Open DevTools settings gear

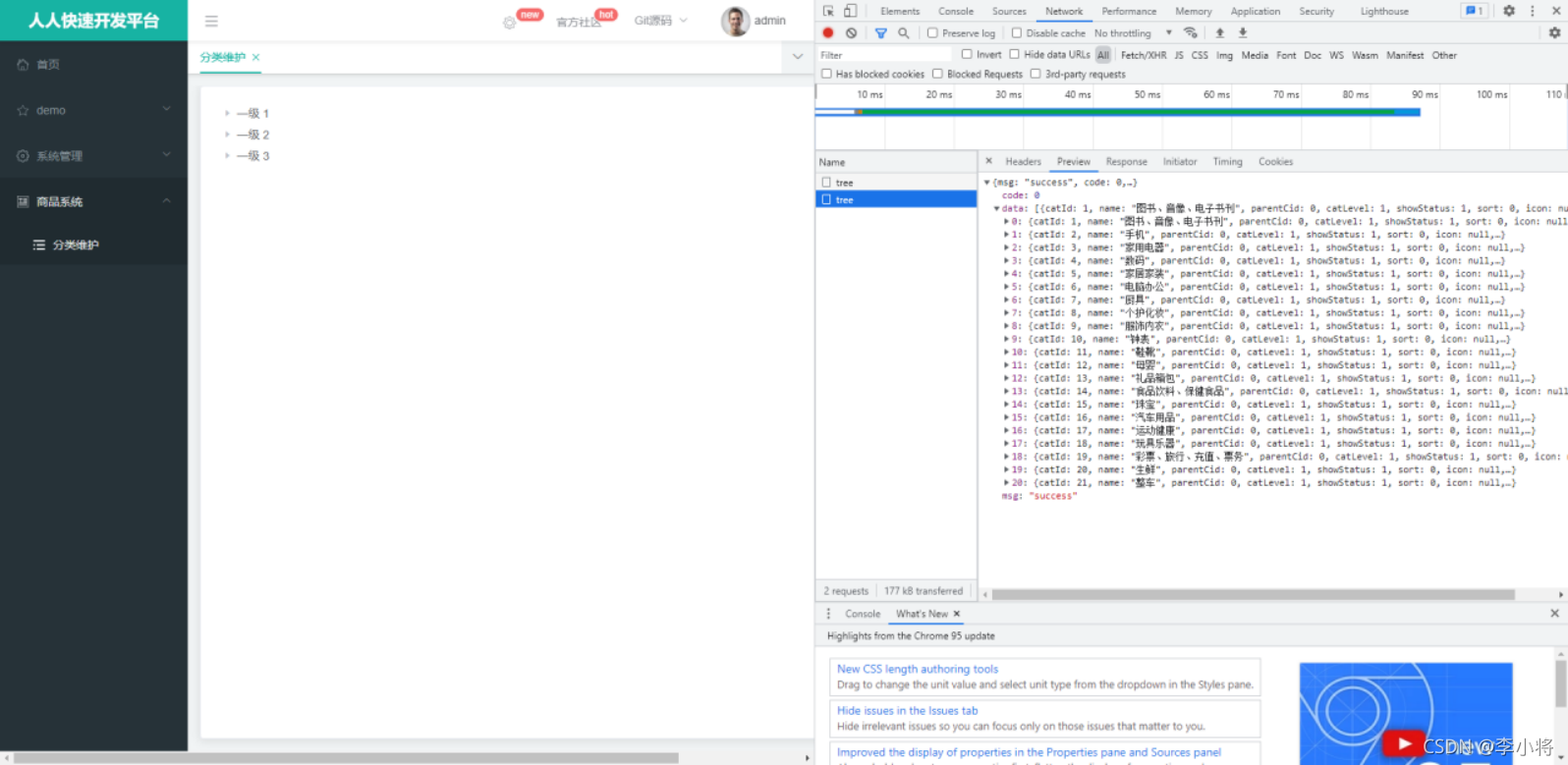coord(1509,11)
